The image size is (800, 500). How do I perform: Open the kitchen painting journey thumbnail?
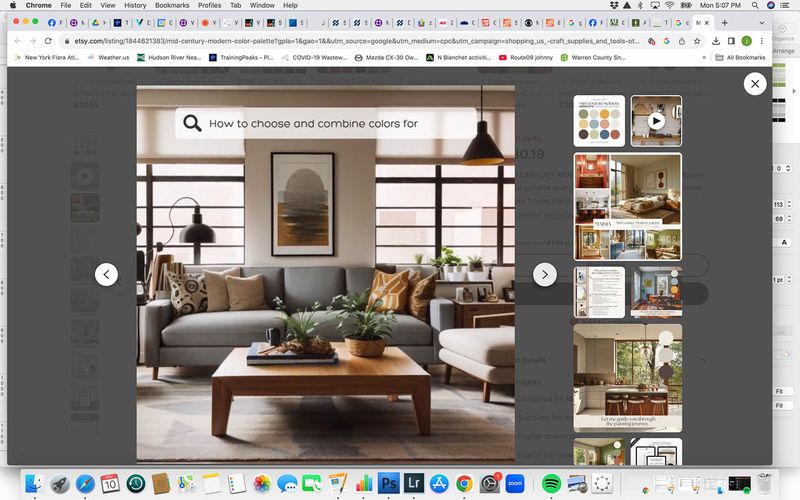pos(628,377)
